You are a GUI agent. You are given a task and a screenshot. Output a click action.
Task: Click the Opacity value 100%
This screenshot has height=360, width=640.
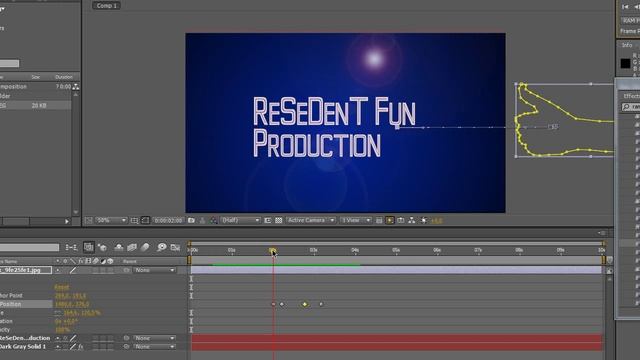62,330
